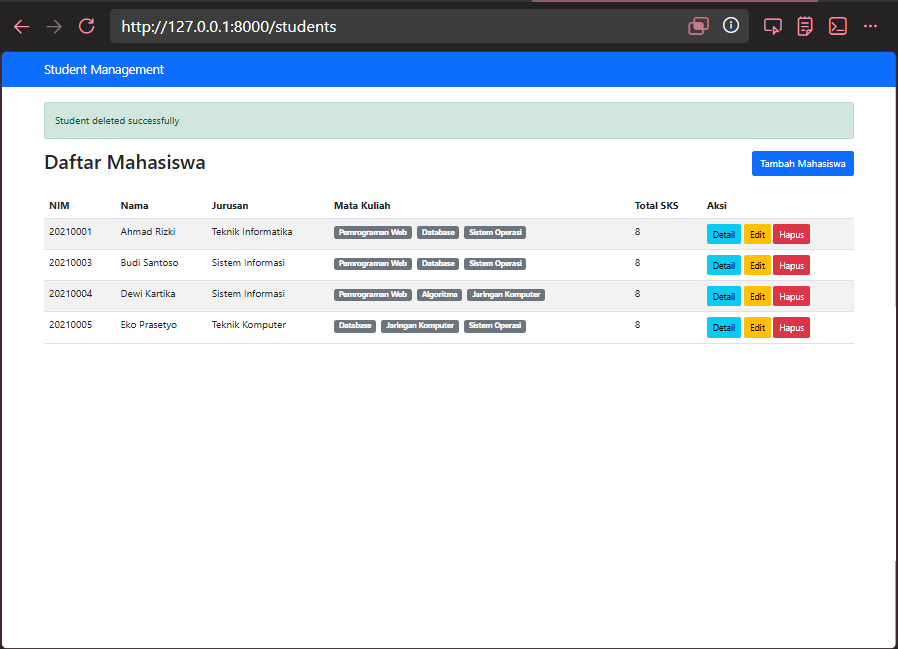View Detail for Eko Prasetyo
The image size is (898, 649).
point(723,327)
